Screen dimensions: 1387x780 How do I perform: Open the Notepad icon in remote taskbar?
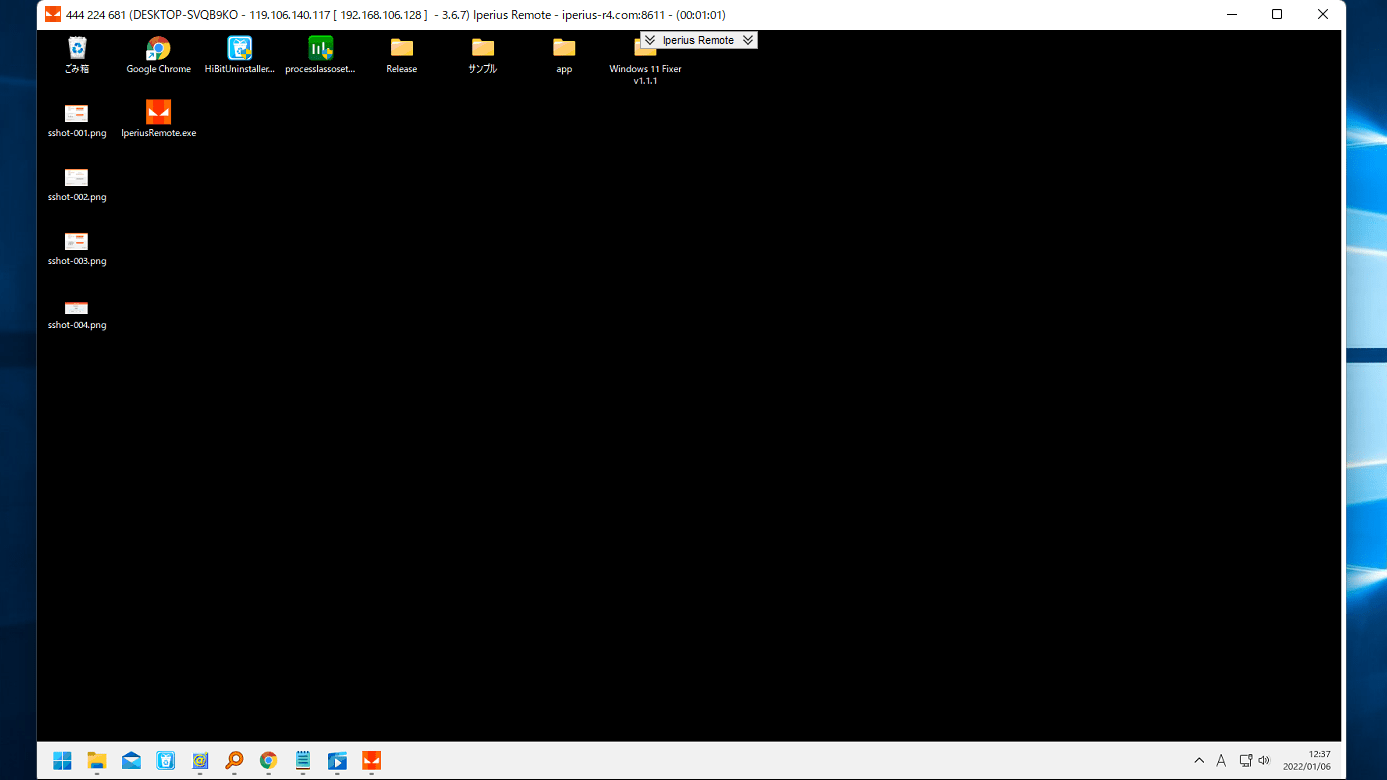(x=303, y=761)
